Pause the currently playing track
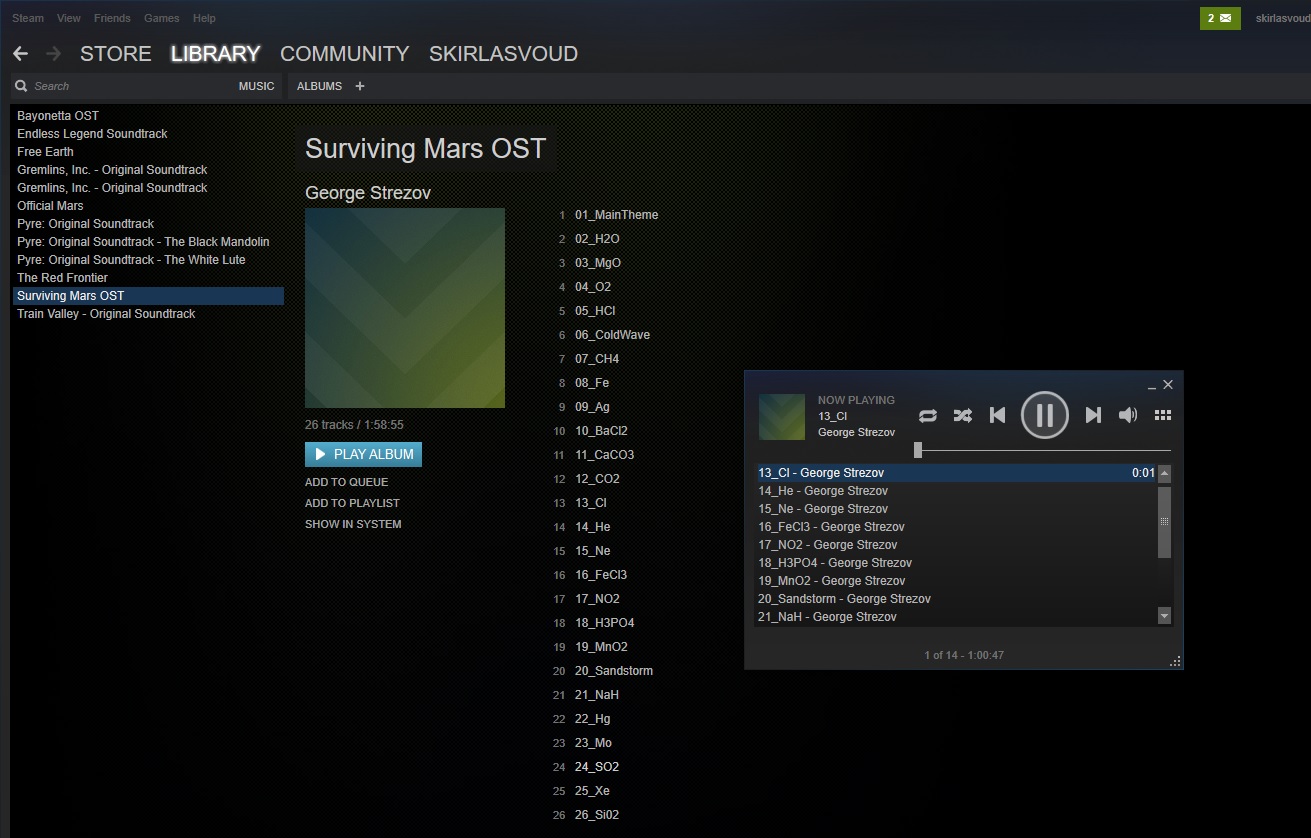1311x838 pixels. click(x=1044, y=414)
